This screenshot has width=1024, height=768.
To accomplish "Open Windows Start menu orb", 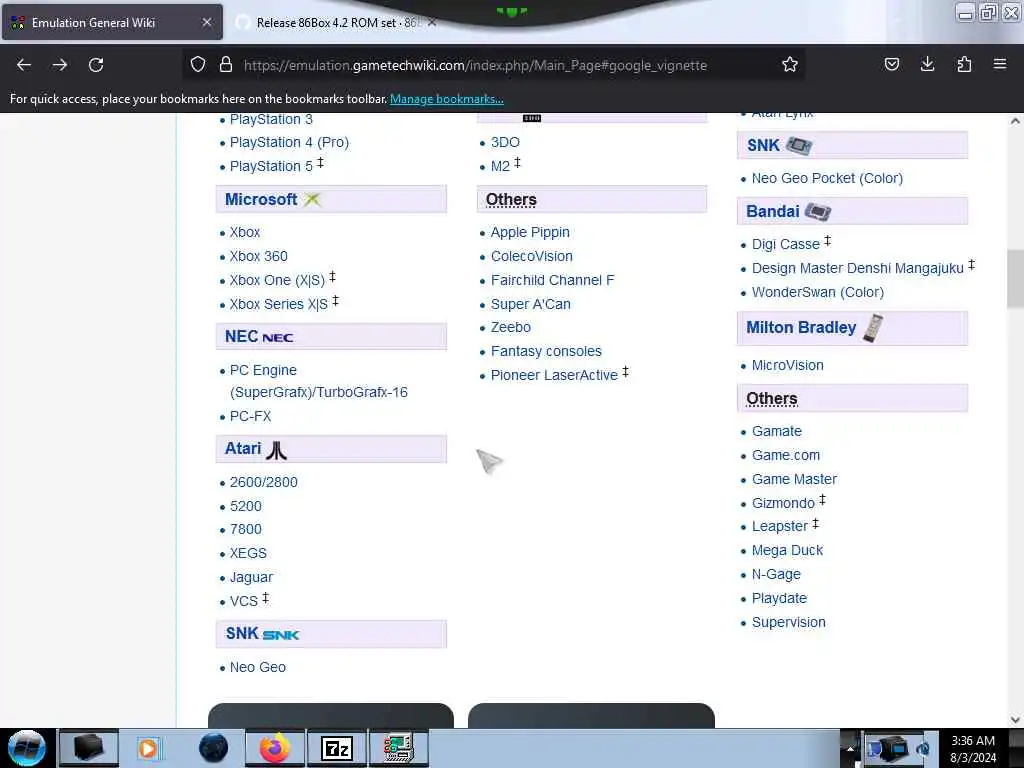I will tap(27, 748).
